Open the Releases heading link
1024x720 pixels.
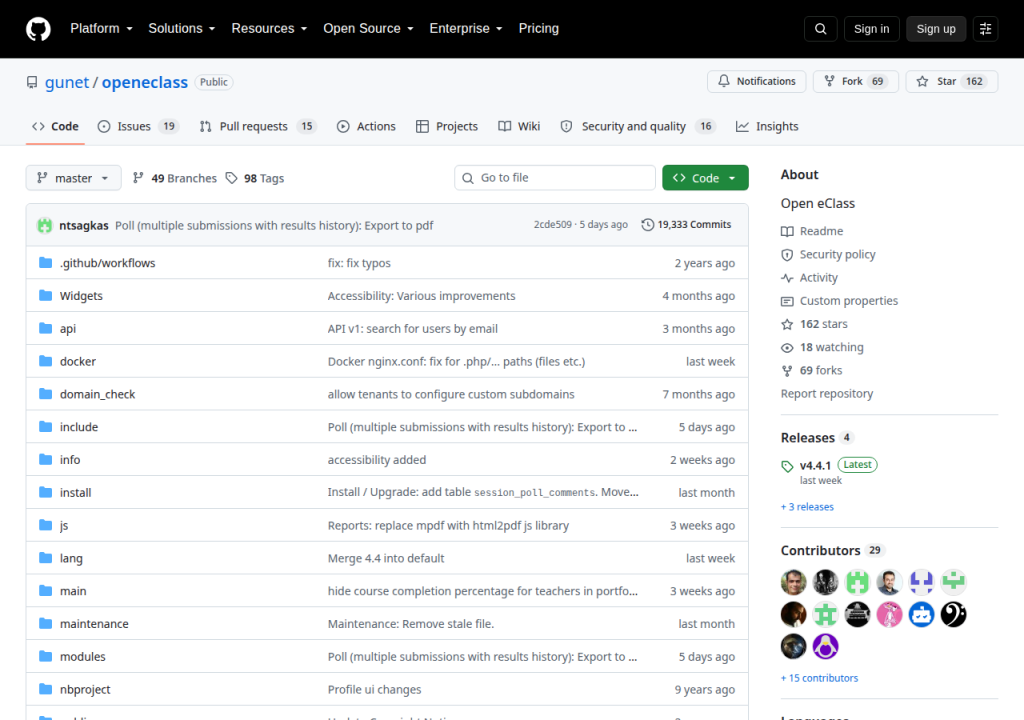point(808,438)
